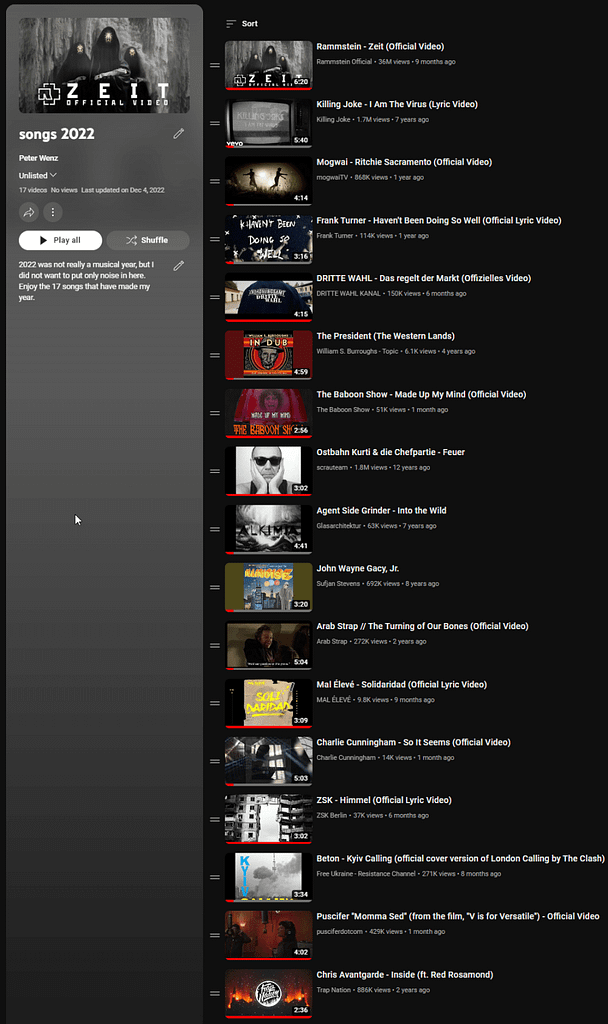The width and height of the screenshot is (608, 1024).
Task: Click the reorder handle beside Killing Joke row
Action: pos(215,123)
